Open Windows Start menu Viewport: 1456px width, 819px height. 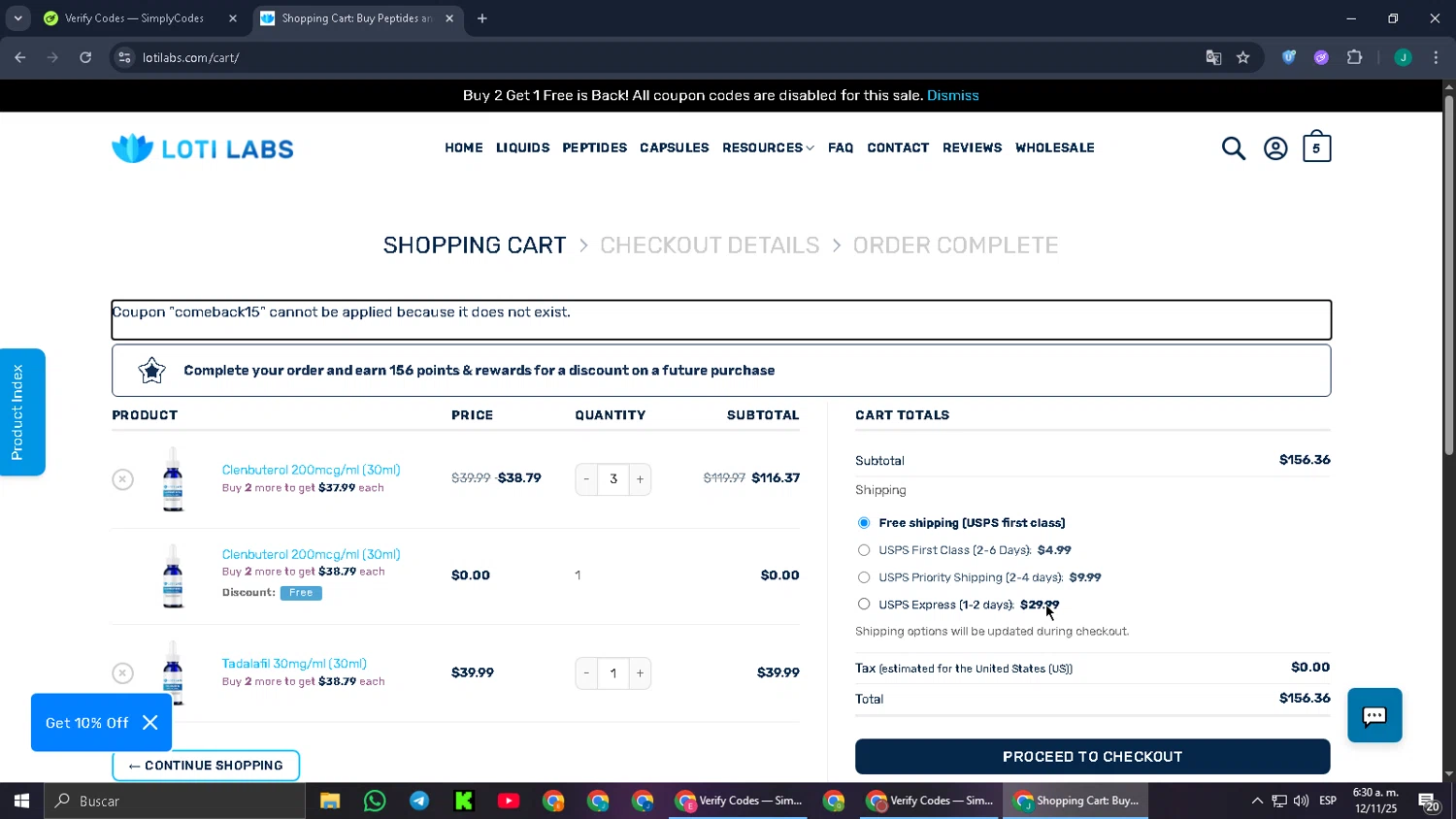21,801
